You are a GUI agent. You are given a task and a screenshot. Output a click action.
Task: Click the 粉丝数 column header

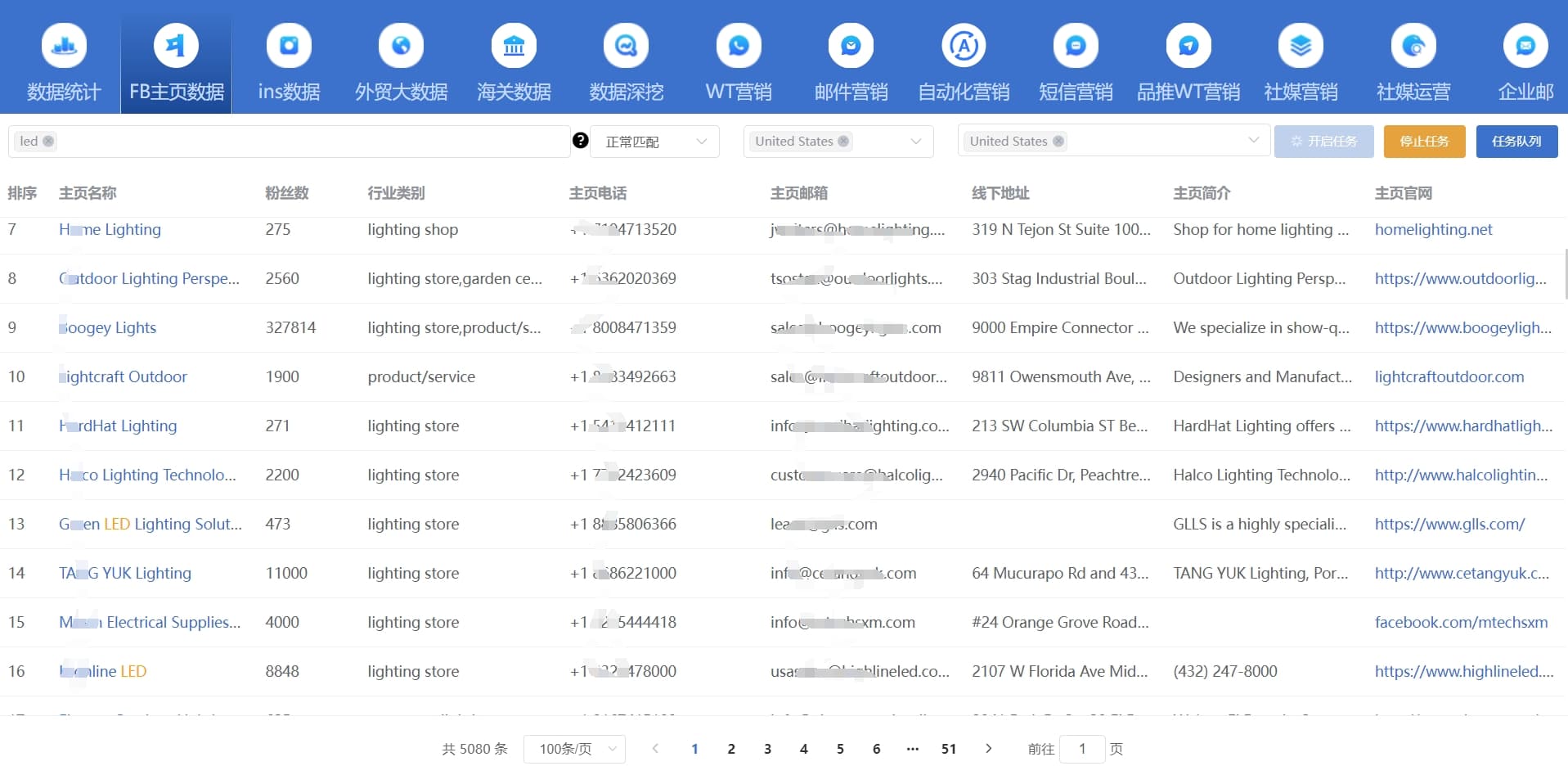click(x=287, y=193)
